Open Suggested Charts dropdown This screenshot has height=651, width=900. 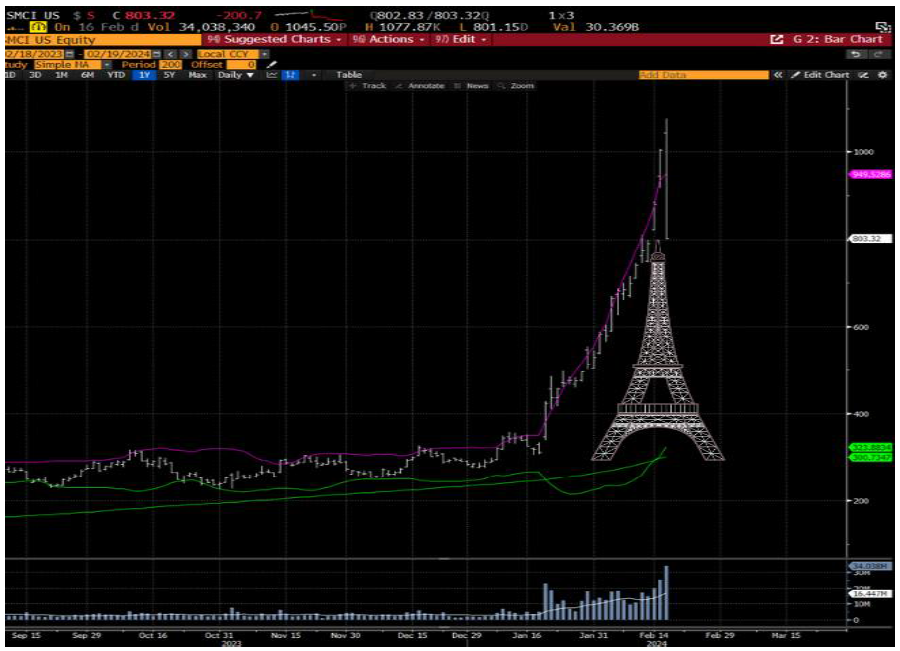point(274,39)
